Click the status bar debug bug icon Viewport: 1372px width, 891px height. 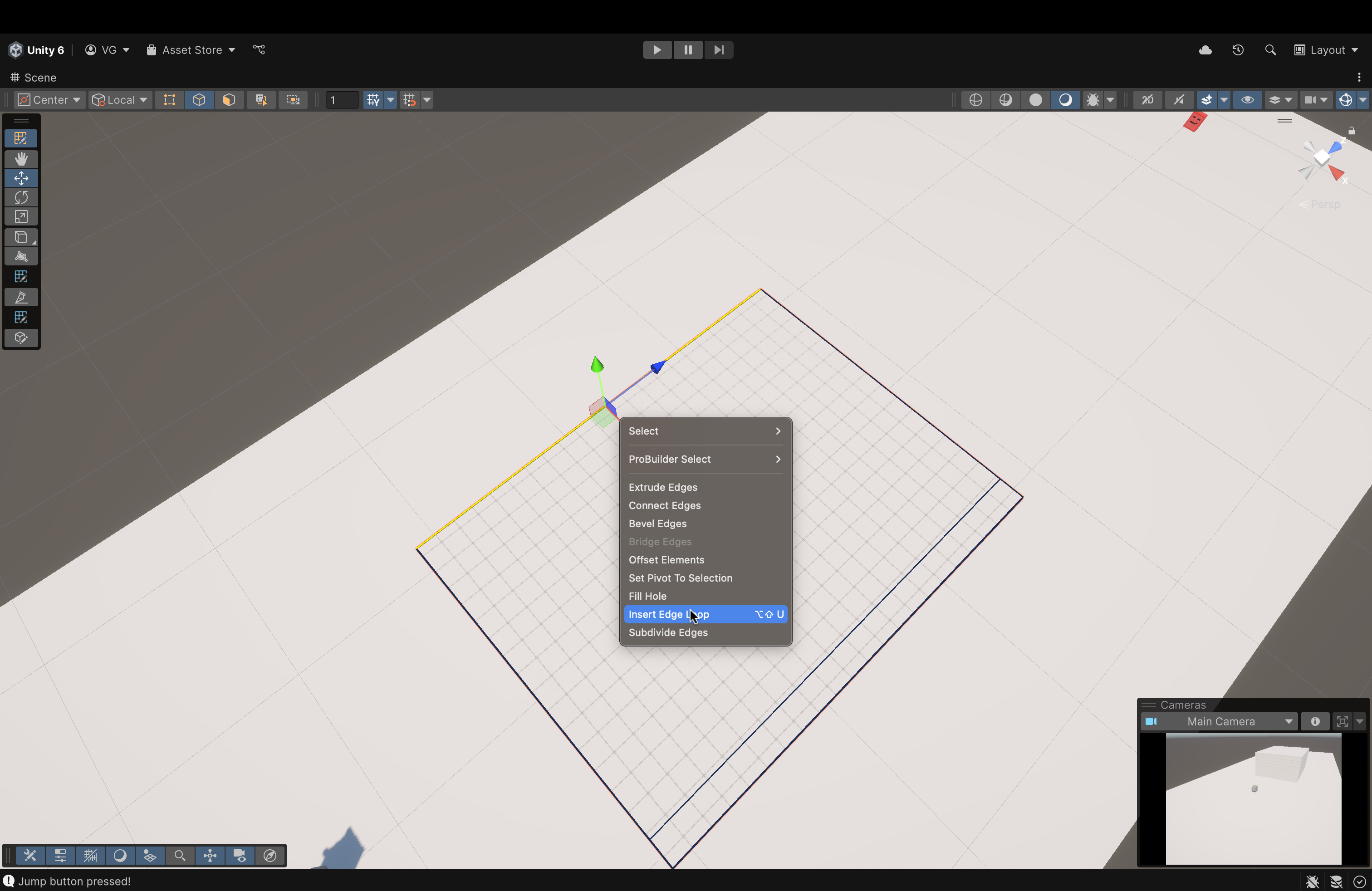click(x=1313, y=882)
